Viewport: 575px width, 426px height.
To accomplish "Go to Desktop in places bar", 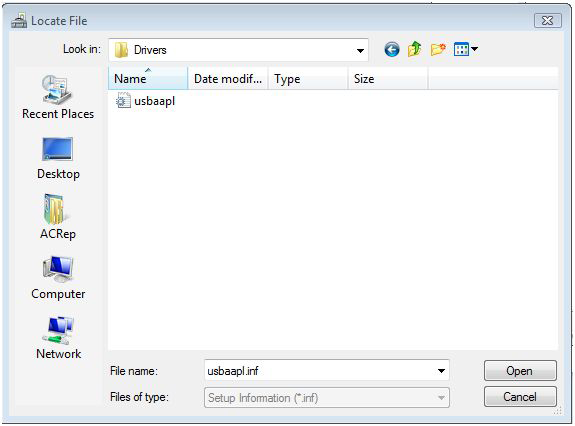I will [58, 158].
